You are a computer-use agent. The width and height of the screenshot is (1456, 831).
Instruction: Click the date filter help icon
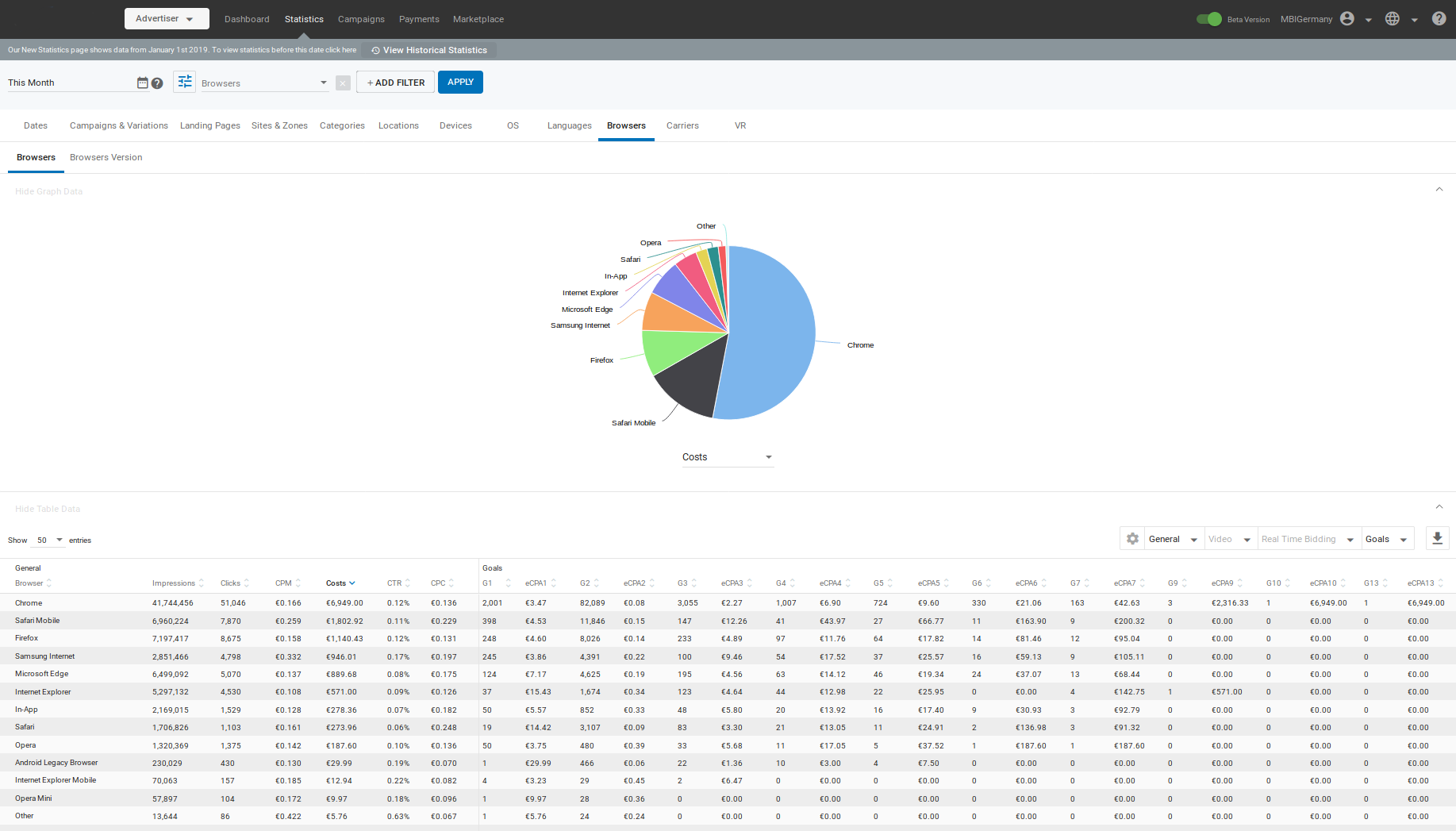(157, 83)
